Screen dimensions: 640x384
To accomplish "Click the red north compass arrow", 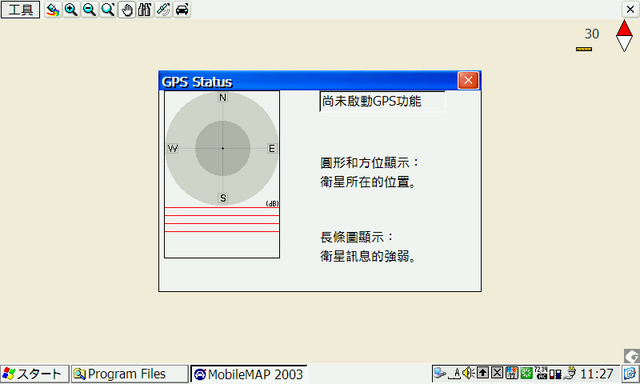I will (624, 29).
